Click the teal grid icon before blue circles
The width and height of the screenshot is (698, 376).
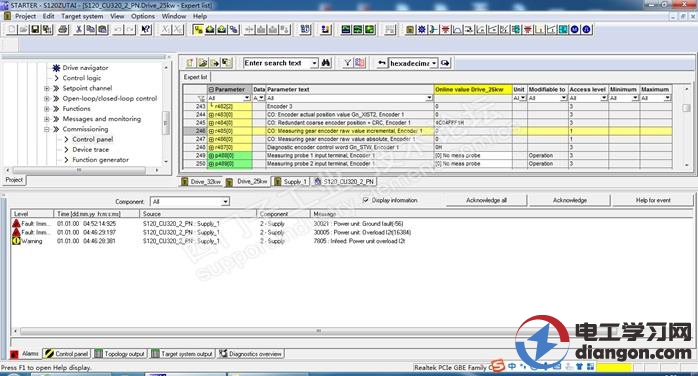563,29
